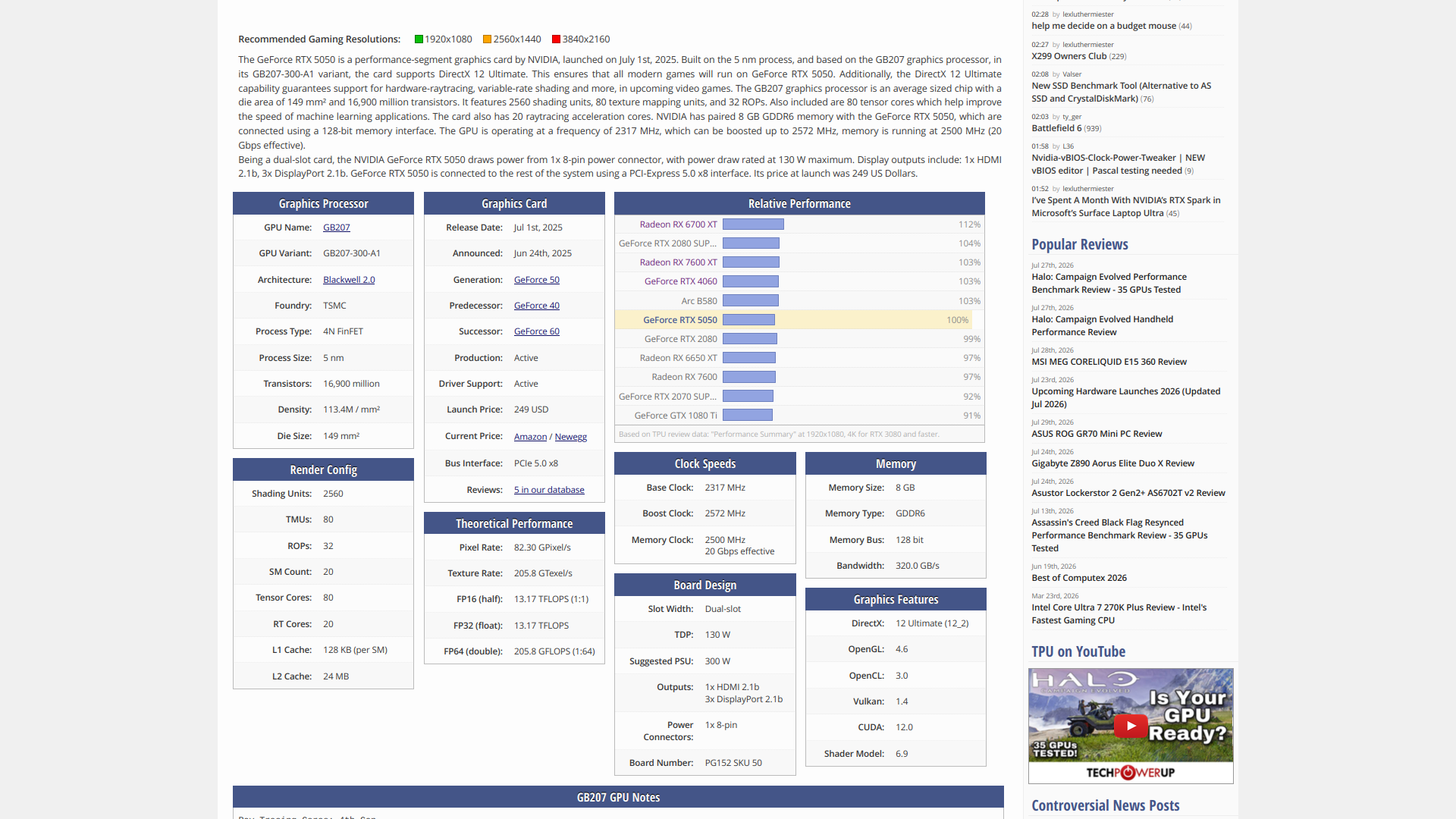Select GeForce RTX 2070 SUP... in performance chart

[x=667, y=397]
